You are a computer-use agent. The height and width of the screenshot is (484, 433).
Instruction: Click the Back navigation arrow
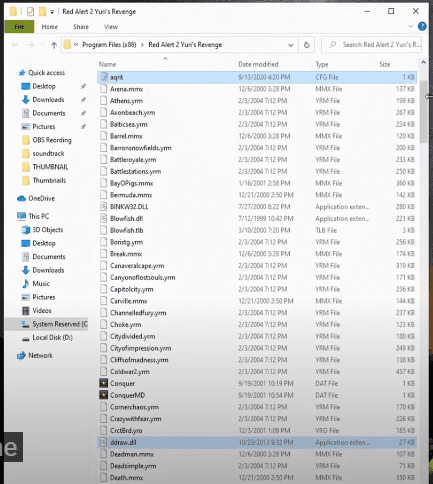click(15, 45)
